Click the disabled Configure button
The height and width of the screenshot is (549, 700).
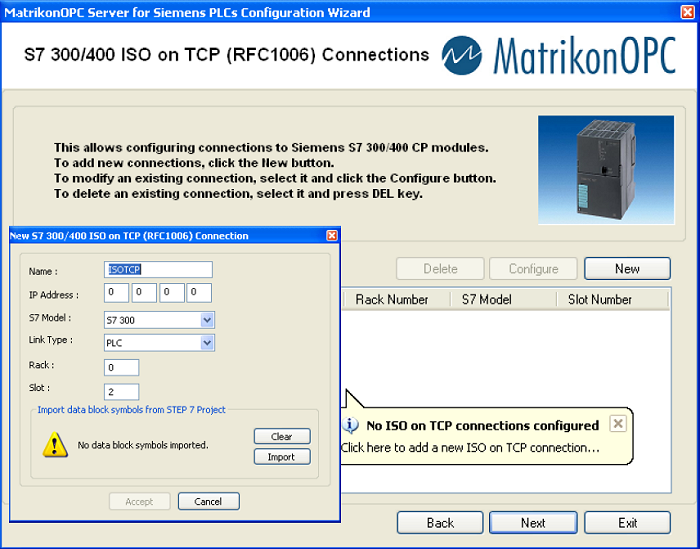point(533,268)
